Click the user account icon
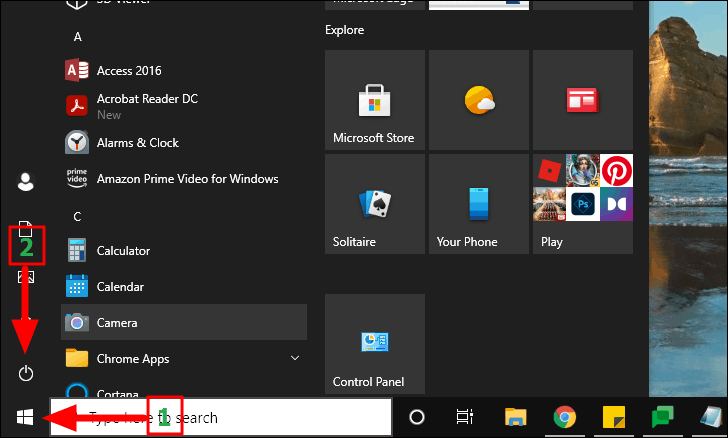The width and height of the screenshot is (728, 438). [x=26, y=182]
